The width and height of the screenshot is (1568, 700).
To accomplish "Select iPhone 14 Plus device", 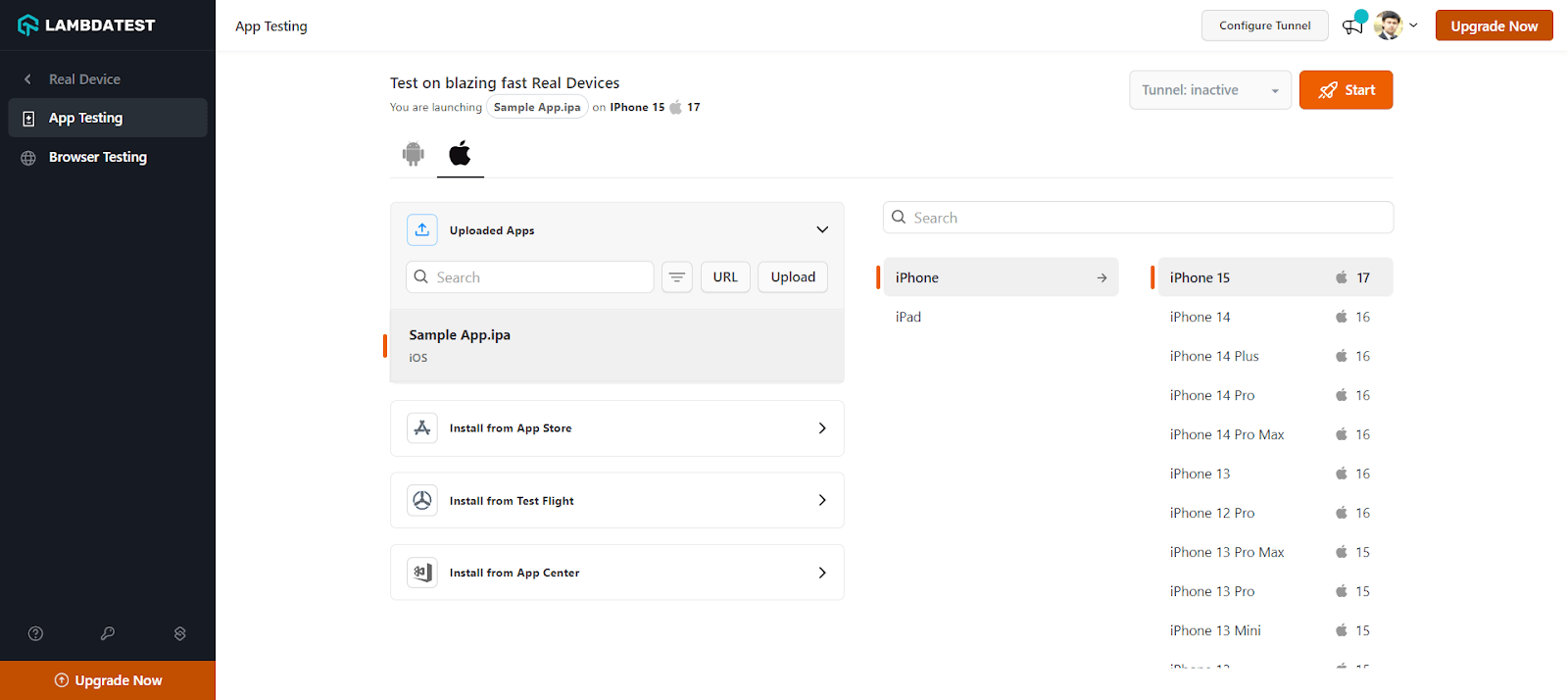I will (x=1275, y=356).
